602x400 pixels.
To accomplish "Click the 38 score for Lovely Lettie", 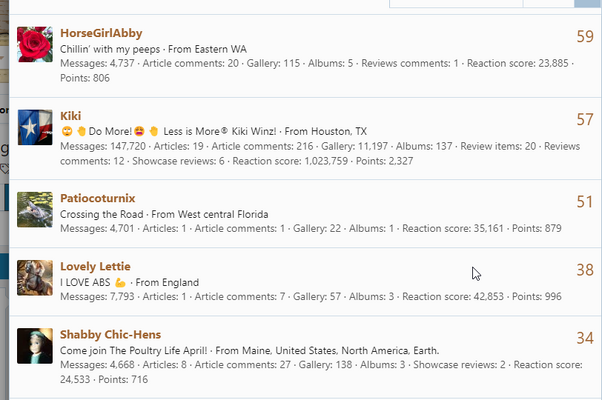I will click(585, 270).
